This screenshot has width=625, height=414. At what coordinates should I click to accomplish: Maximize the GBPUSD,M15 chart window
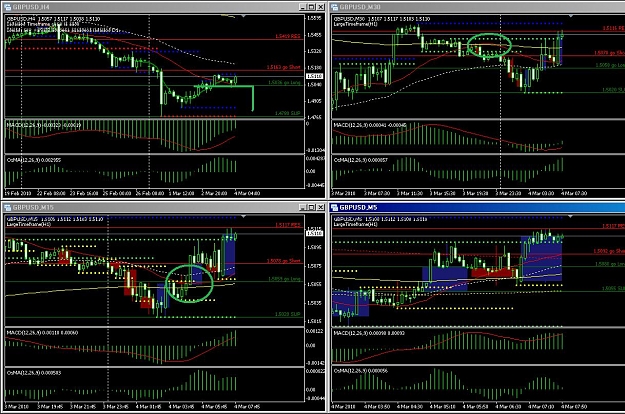click(311, 207)
